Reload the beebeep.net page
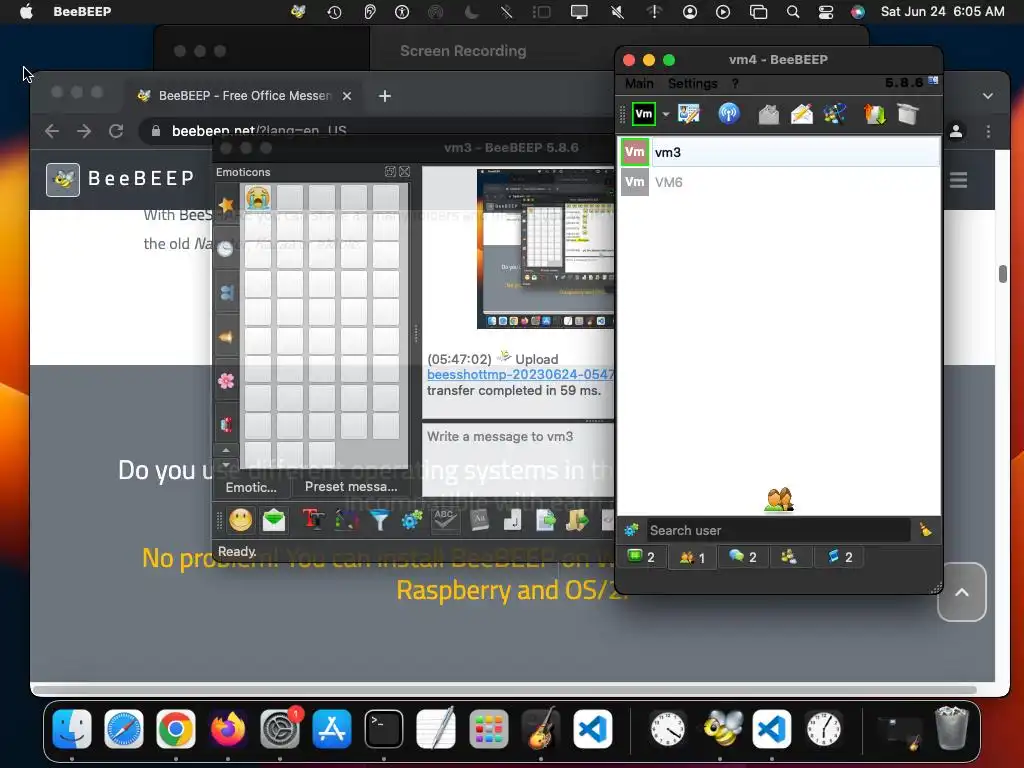Image resolution: width=1024 pixels, height=768 pixels. [116, 131]
